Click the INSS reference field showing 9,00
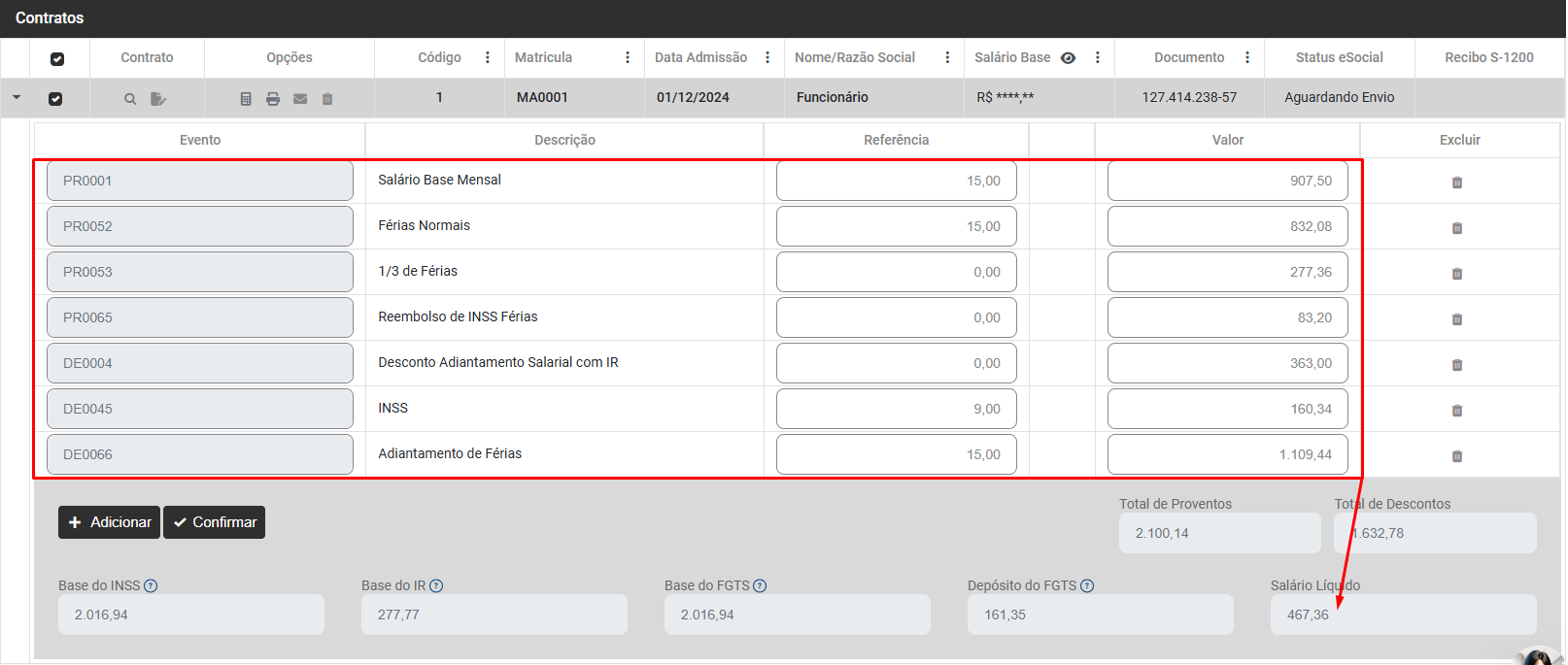 coord(897,409)
